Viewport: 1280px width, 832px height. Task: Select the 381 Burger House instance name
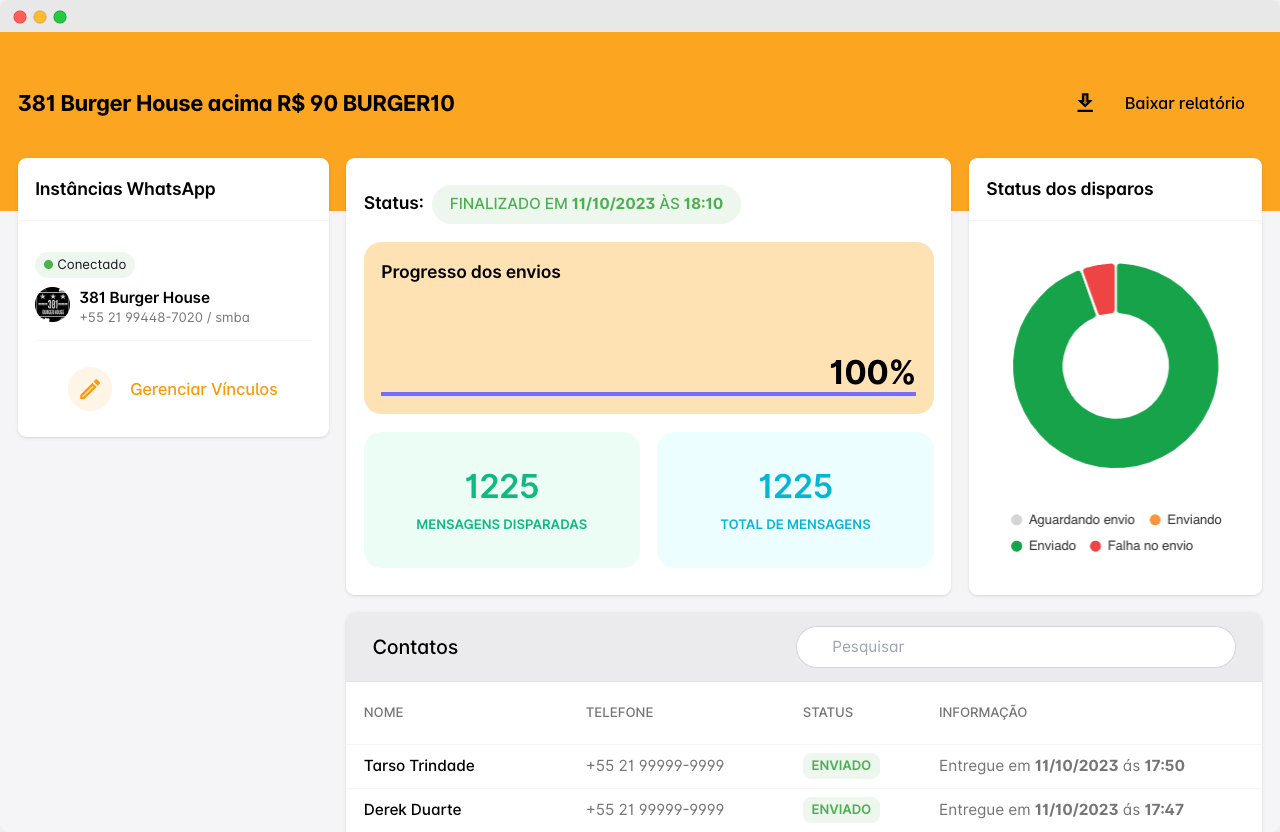(x=145, y=298)
